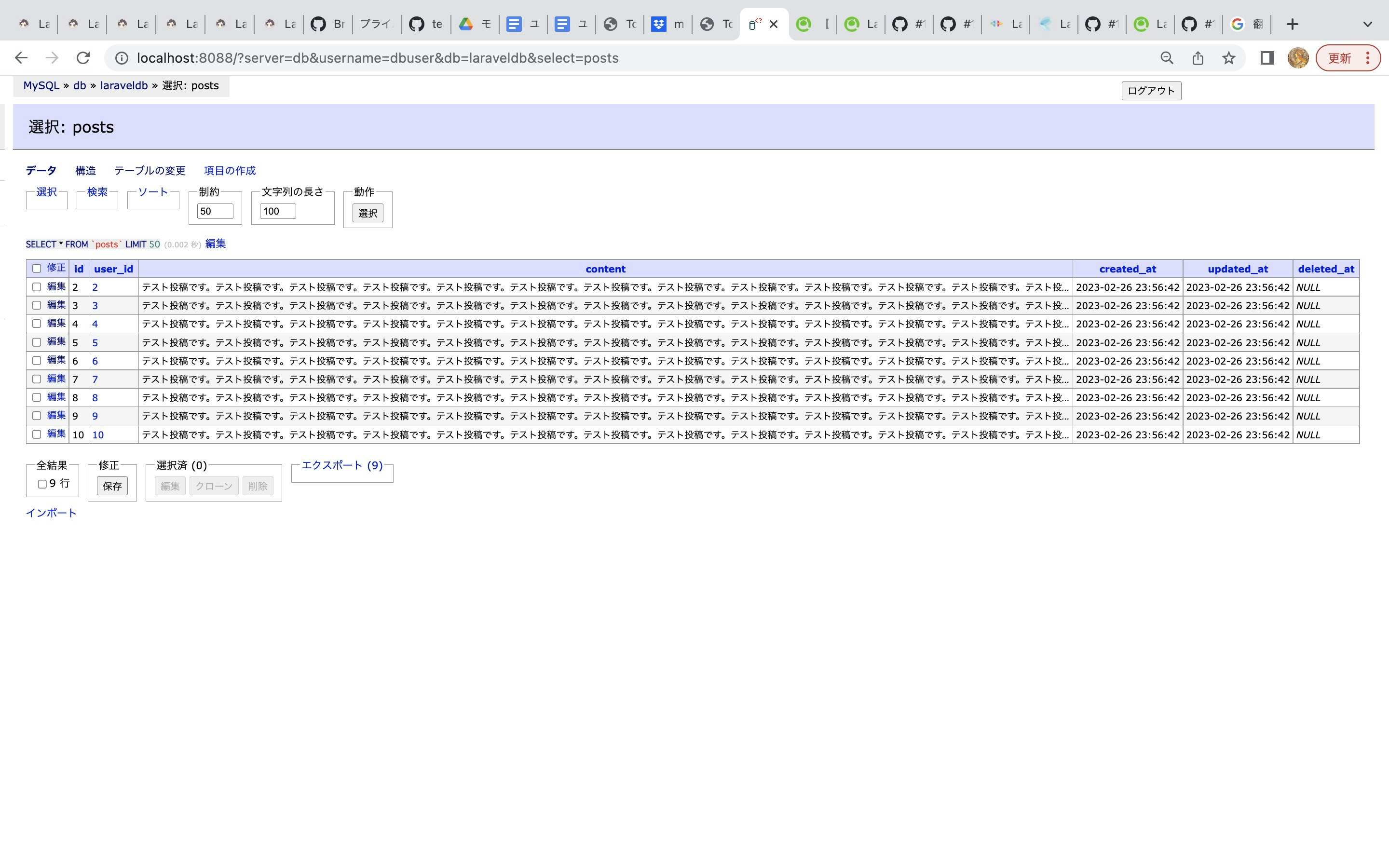Bookmark page with the star icon
1389x868 pixels.
tap(1228, 58)
